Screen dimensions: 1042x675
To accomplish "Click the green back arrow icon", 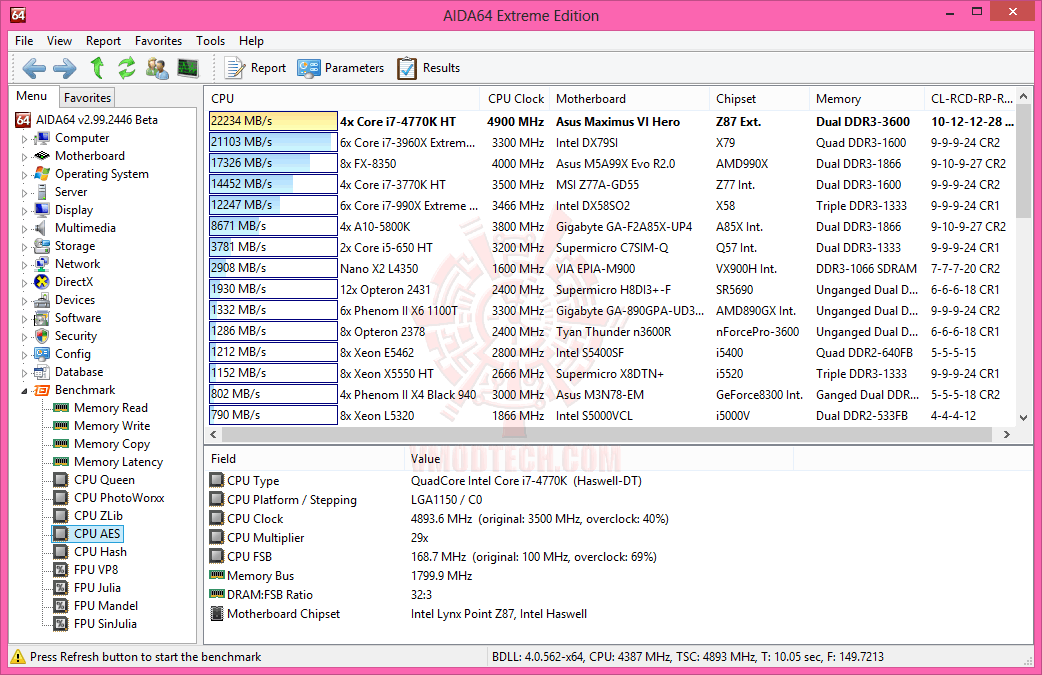I will pyautogui.click(x=33, y=68).
